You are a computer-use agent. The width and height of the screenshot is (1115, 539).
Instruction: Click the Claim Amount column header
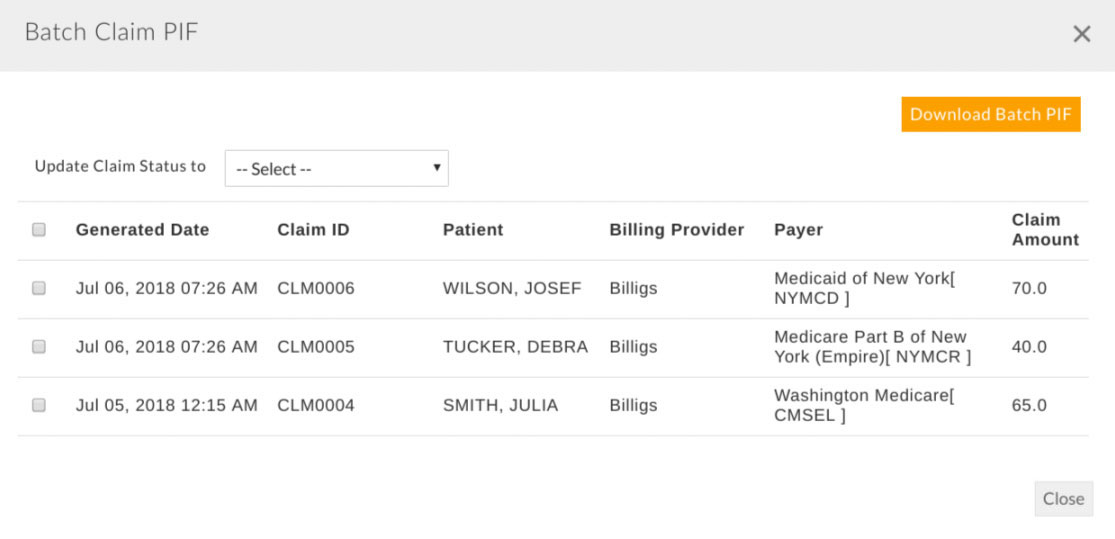tap(1045, 230)
